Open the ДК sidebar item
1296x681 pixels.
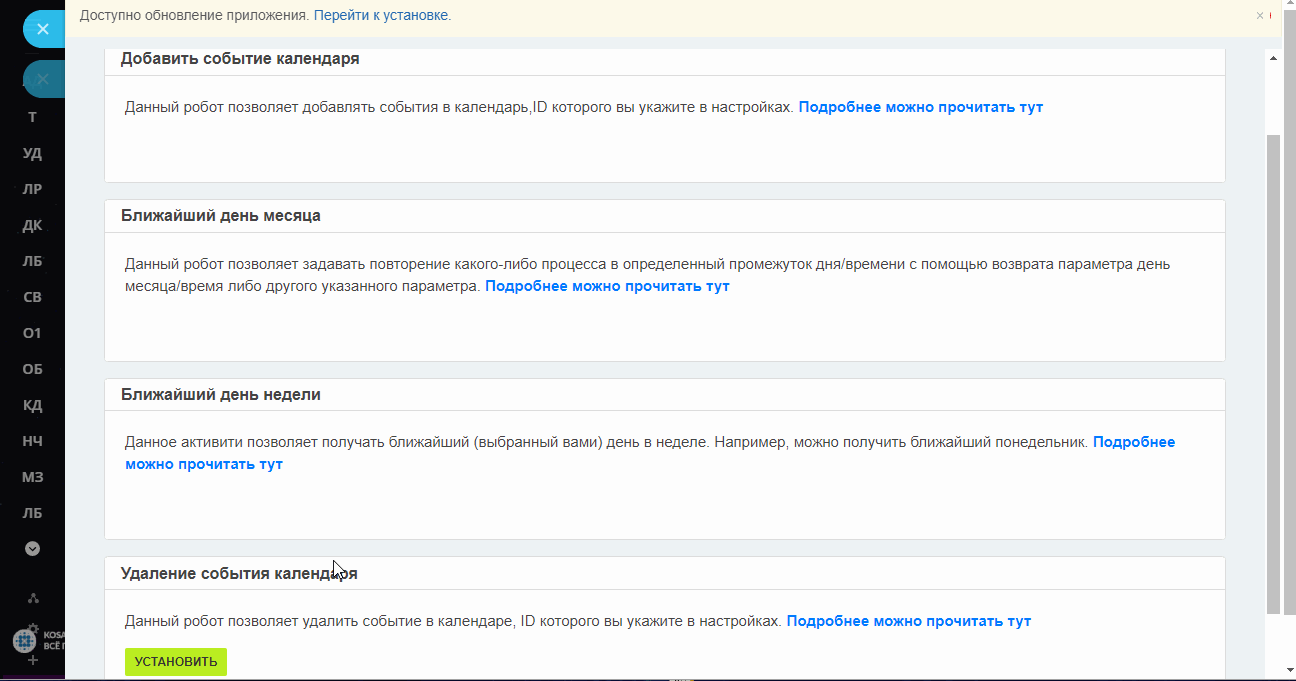[32, 225]
